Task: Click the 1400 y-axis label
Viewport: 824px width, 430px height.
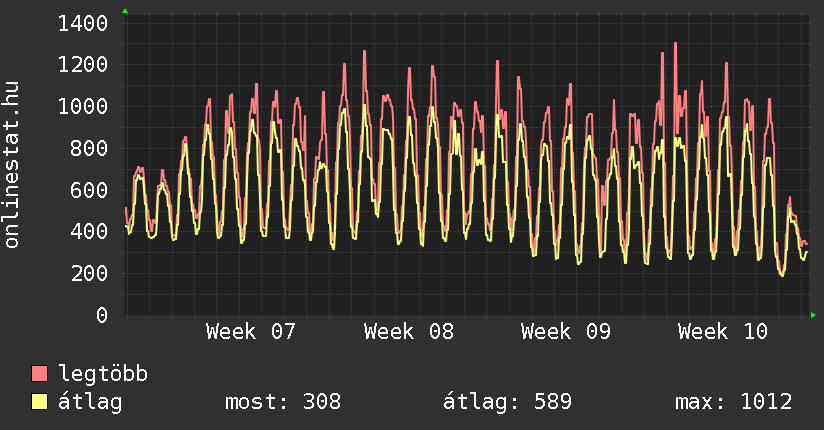Action: (x=84, y=23)
